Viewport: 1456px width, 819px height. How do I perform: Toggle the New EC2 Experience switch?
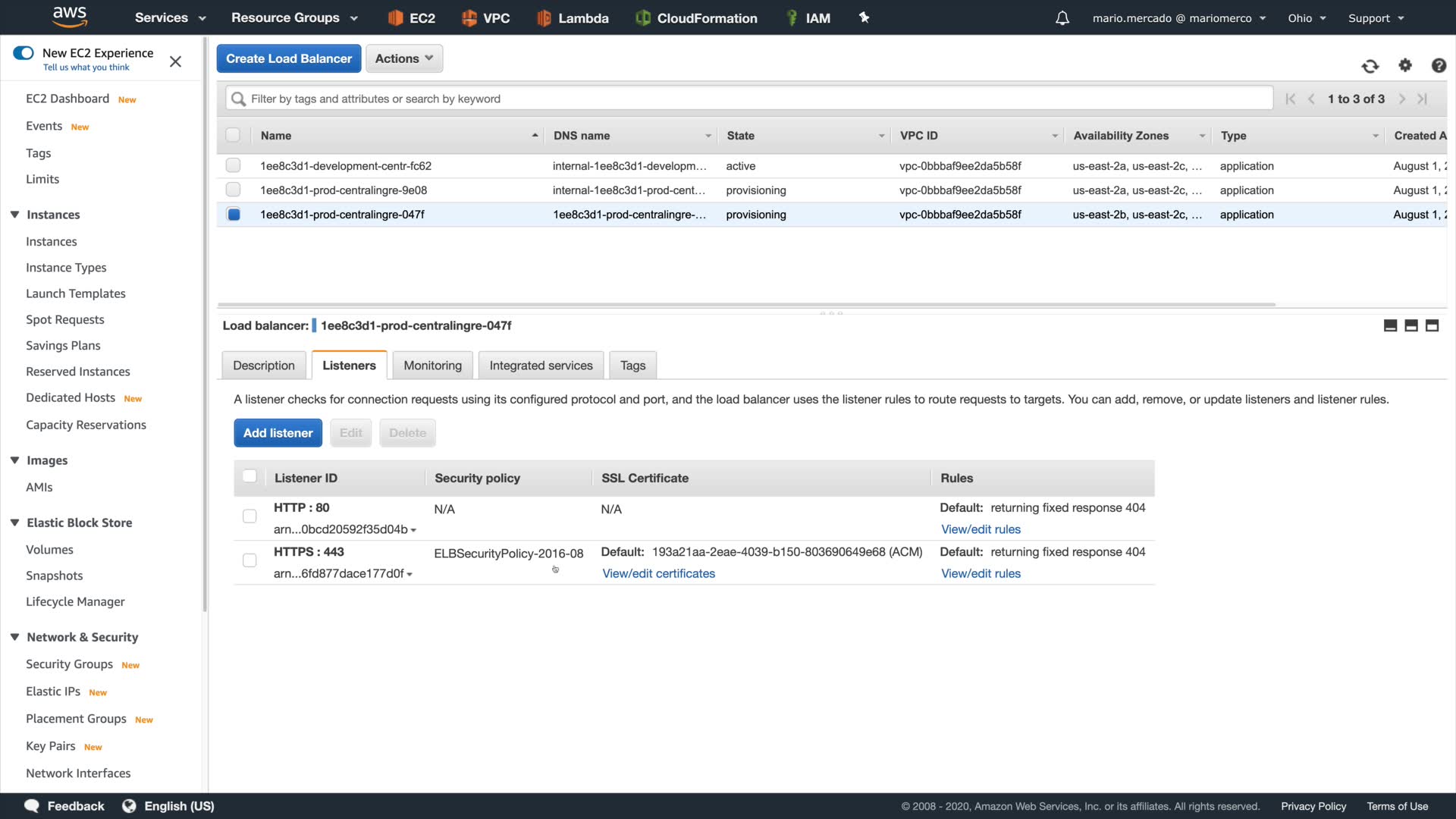24,53
